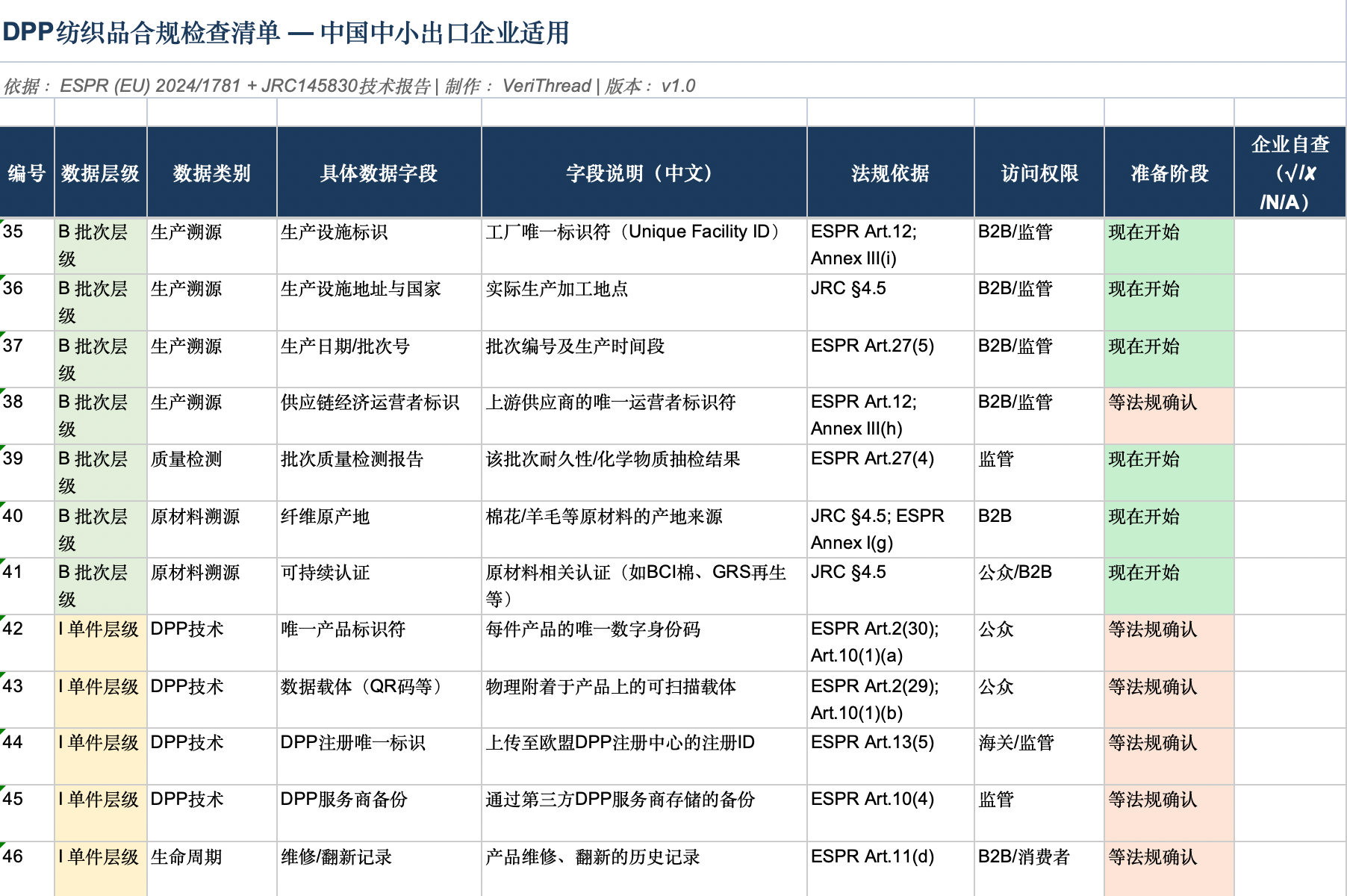1347x896 pixels.
Task: Select the 数据类别 column header
Action: (212, 172)
